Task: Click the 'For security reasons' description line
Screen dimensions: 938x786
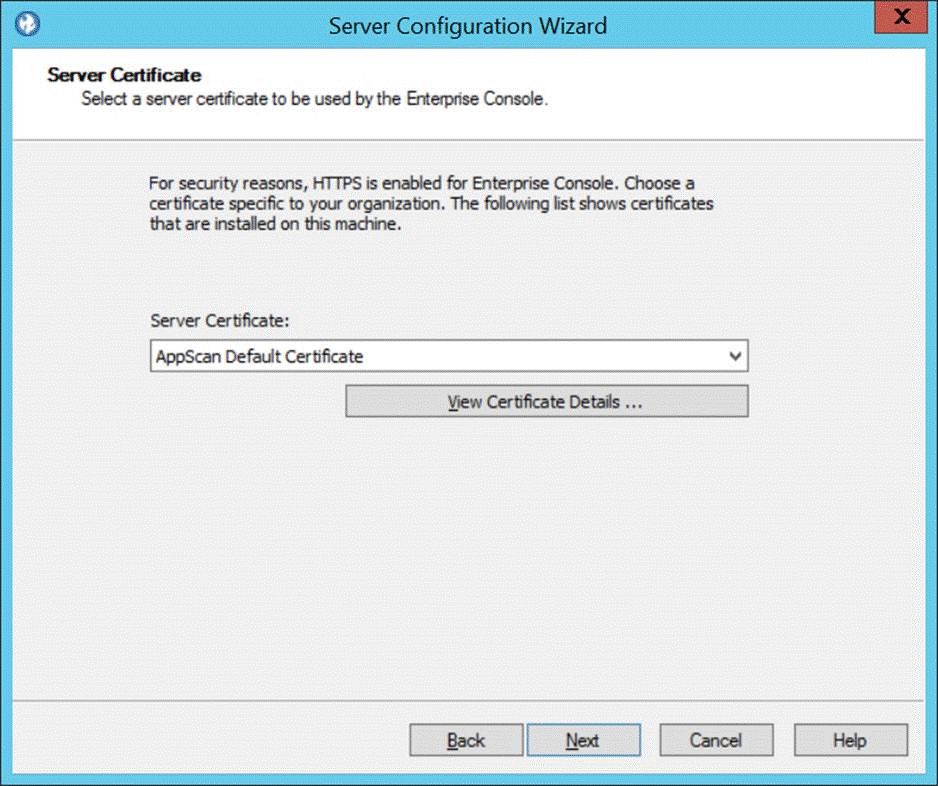Action: pyautogui.click(x=421, y=184)
